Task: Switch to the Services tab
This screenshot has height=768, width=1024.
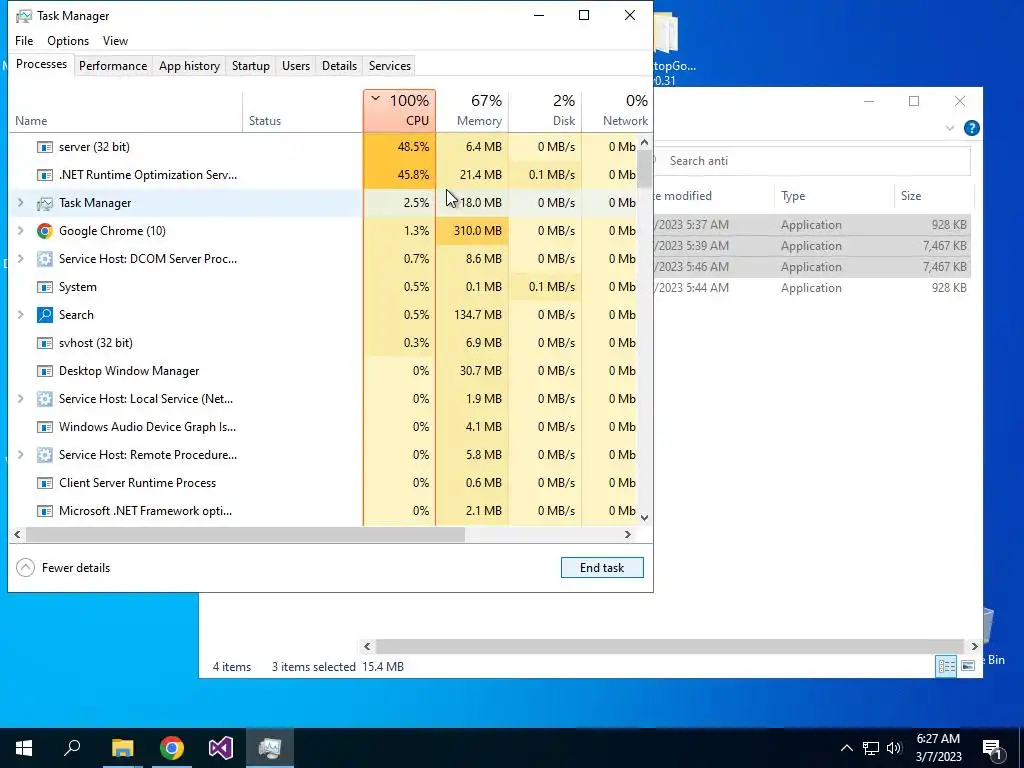Action: point(390,66)
